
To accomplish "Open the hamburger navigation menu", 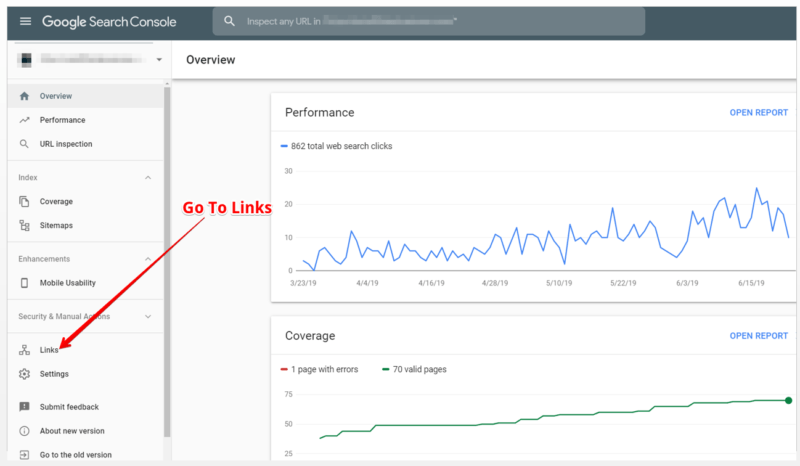I will coord(25,21).
